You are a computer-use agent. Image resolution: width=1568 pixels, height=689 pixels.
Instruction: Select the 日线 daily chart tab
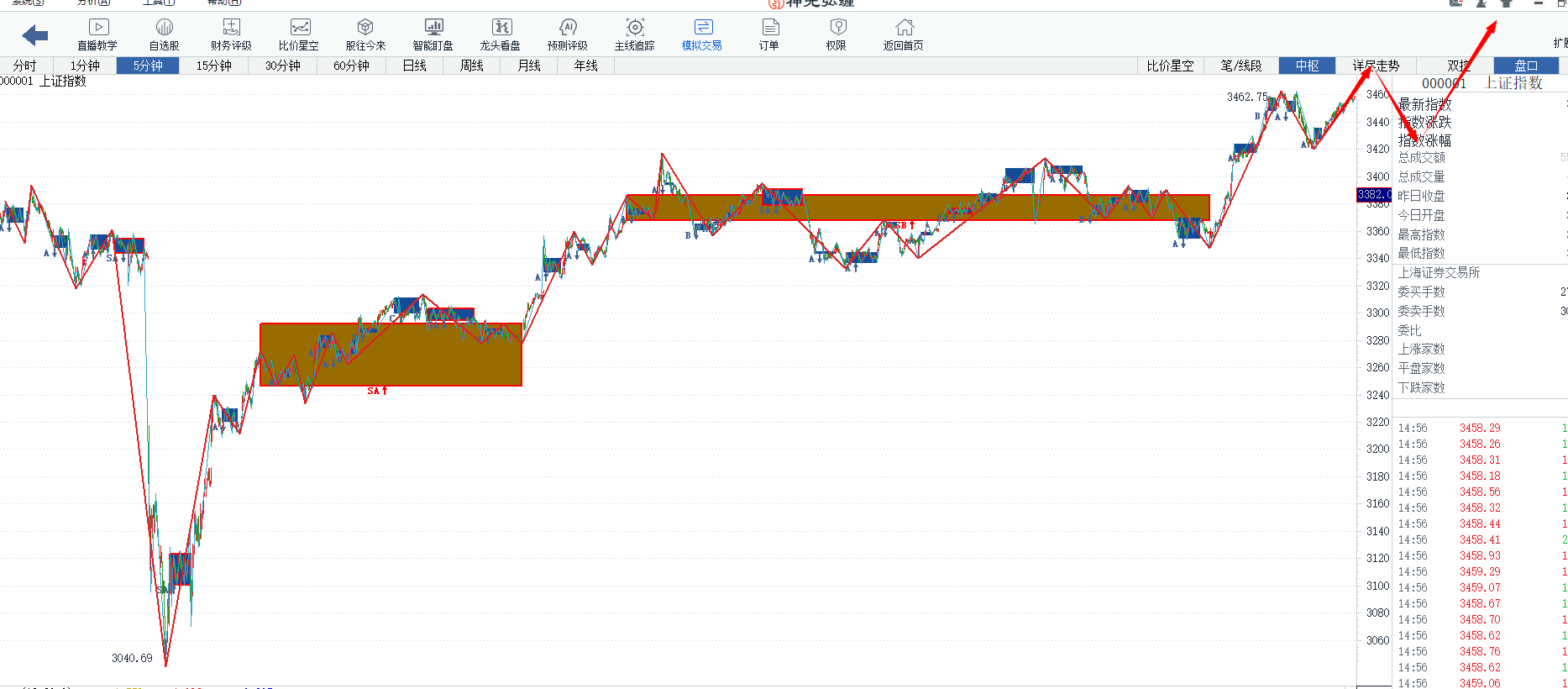415,66
